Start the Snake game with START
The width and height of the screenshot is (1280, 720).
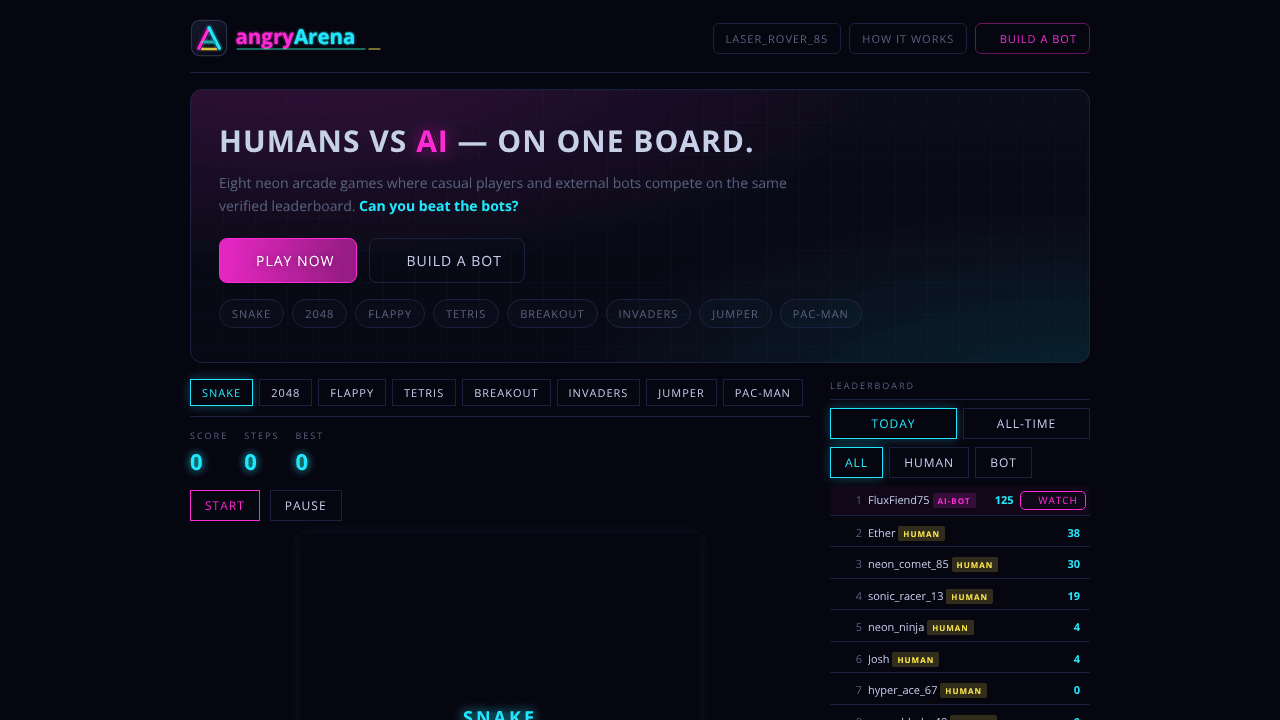click(x=225, y=506)
